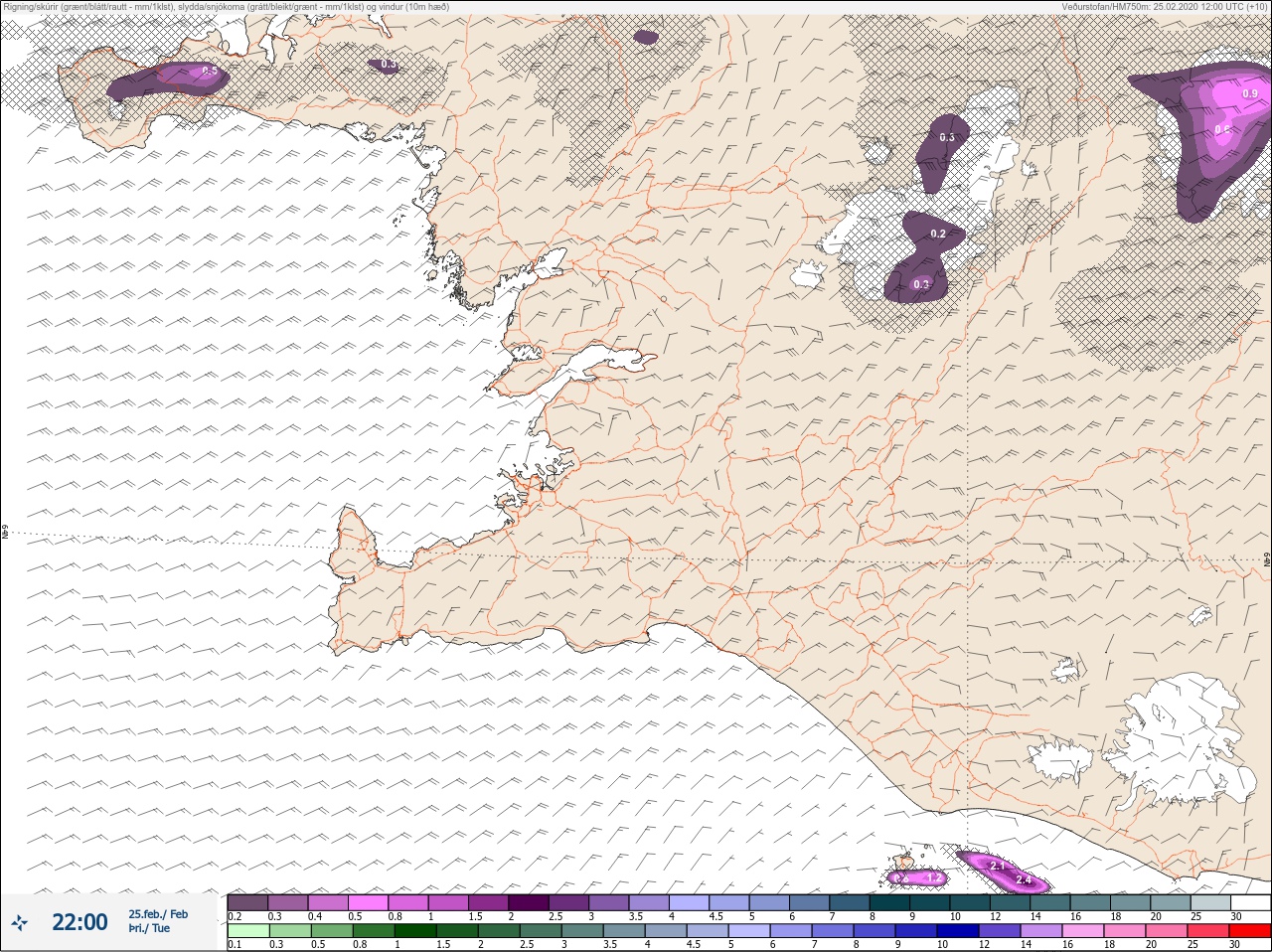Screen dimensions: 1272x952
Task: Click the weekday text 'Þri./ Tue'
Action: click(148, 928)
